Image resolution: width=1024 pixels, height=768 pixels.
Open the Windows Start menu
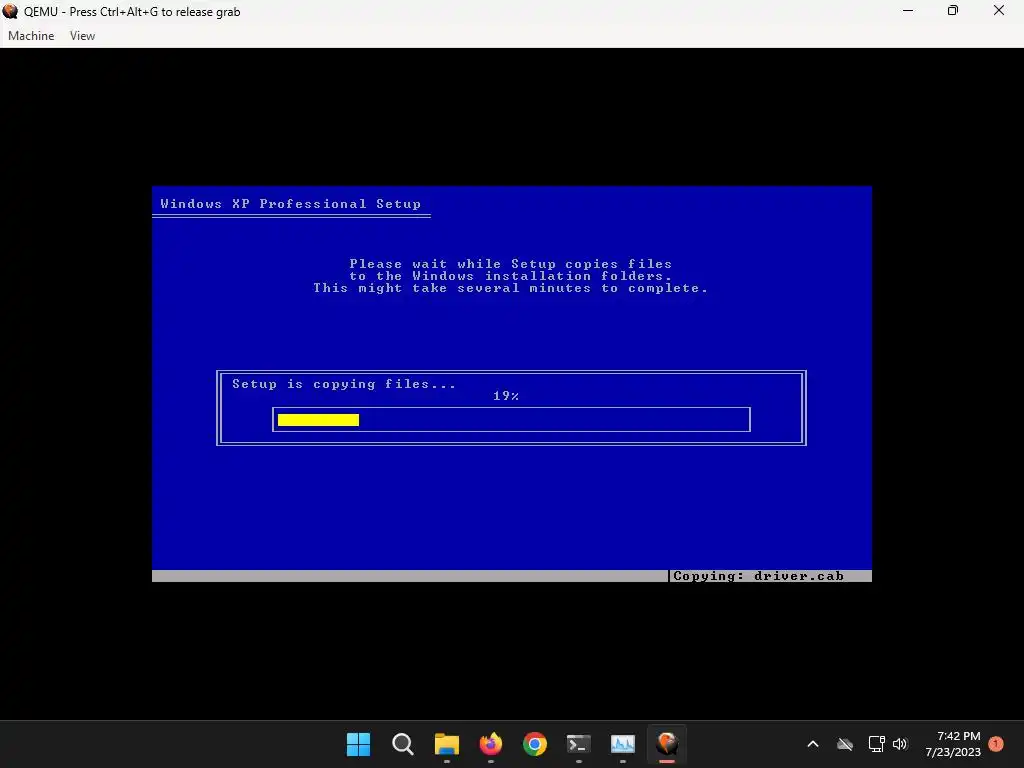click(x=359, y=744)
